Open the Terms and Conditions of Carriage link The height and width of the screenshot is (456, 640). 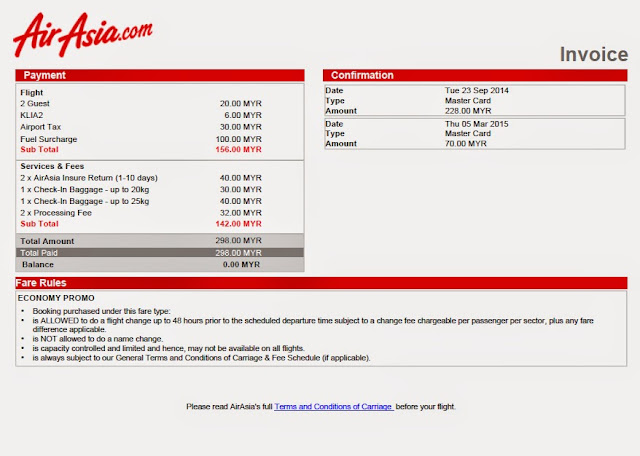333,407
